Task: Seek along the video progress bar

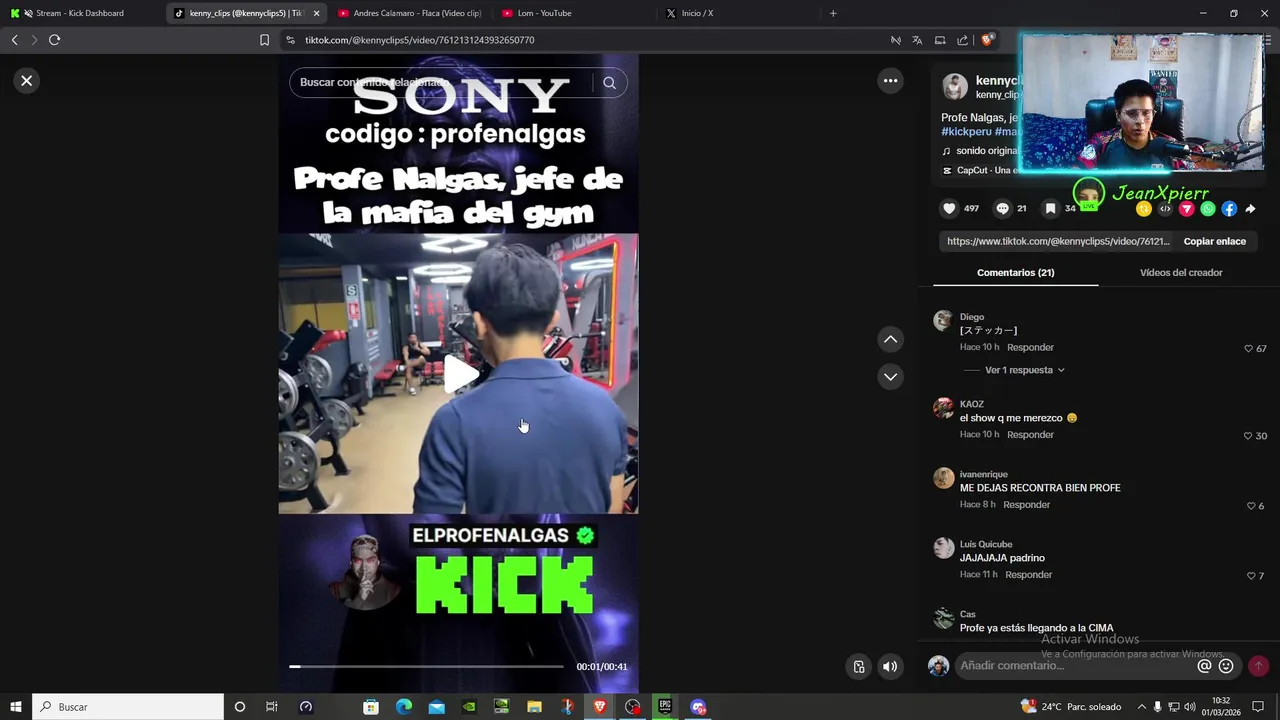Action: (427, 666)
